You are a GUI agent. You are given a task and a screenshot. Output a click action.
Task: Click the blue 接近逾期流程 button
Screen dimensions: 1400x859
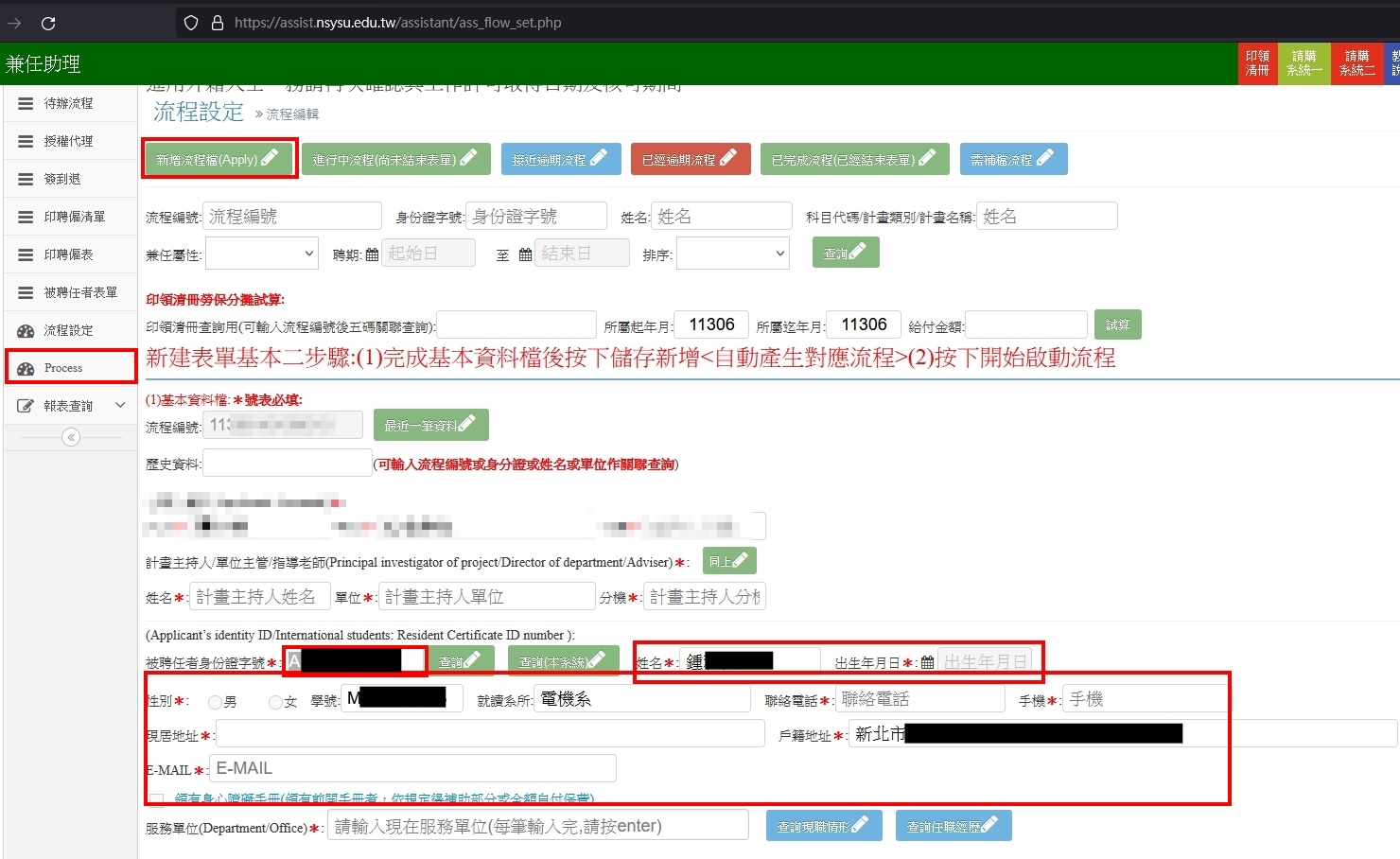[x=561, y=159]
